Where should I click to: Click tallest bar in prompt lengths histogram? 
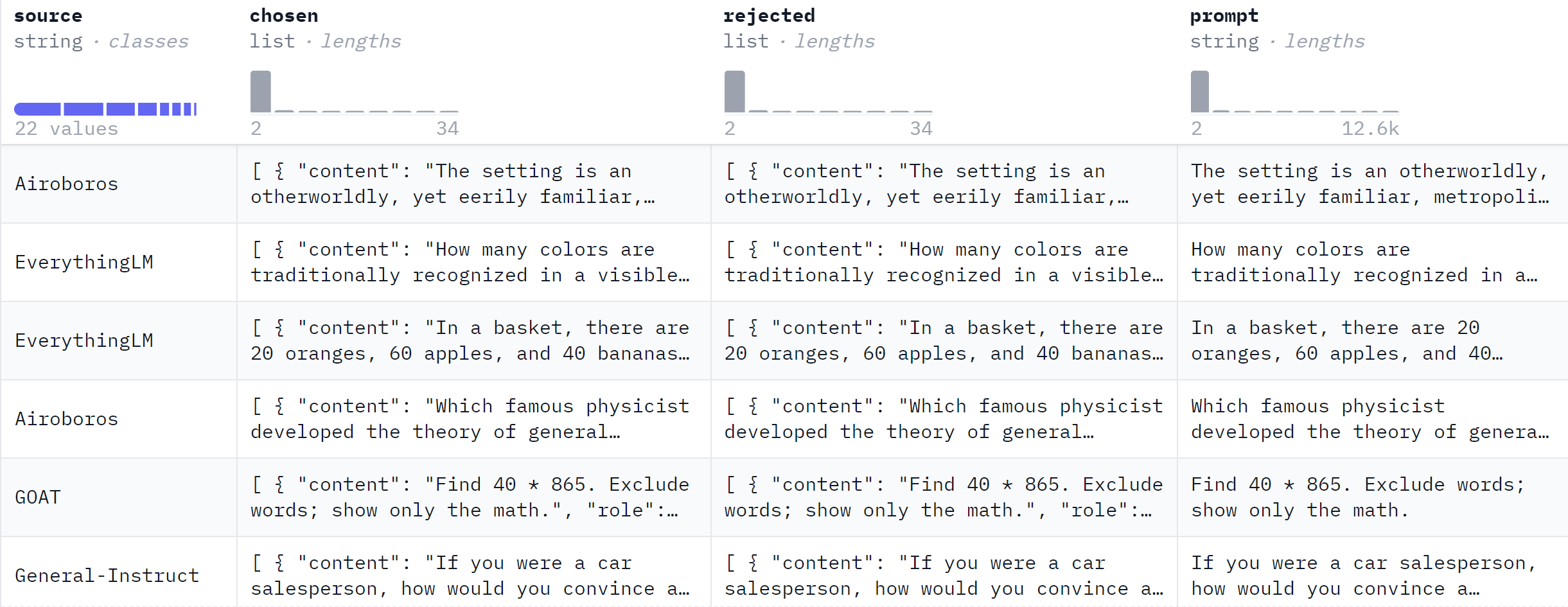(x=1200, y=92)
